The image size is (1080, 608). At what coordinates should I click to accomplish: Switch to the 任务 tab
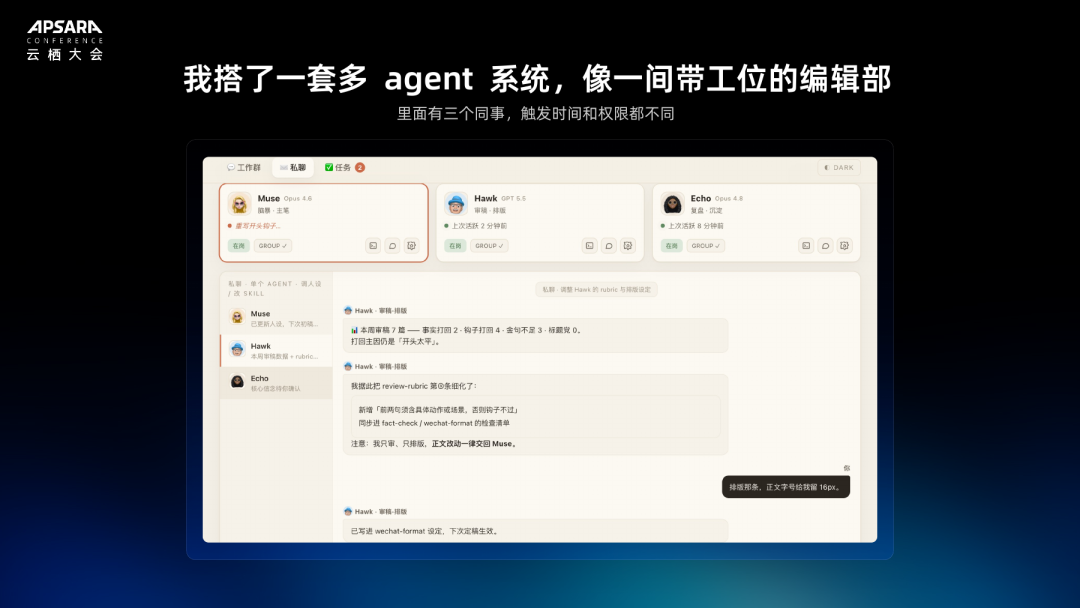344,167
